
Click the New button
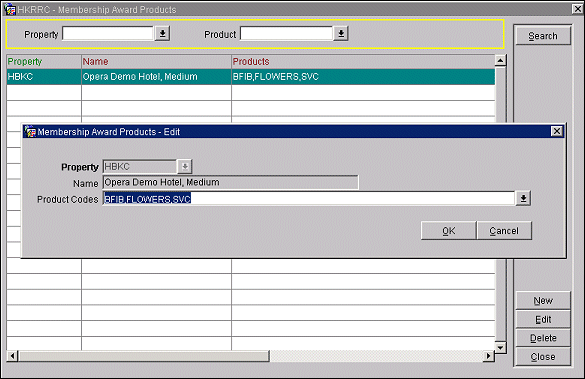click(x=543, y=301)
